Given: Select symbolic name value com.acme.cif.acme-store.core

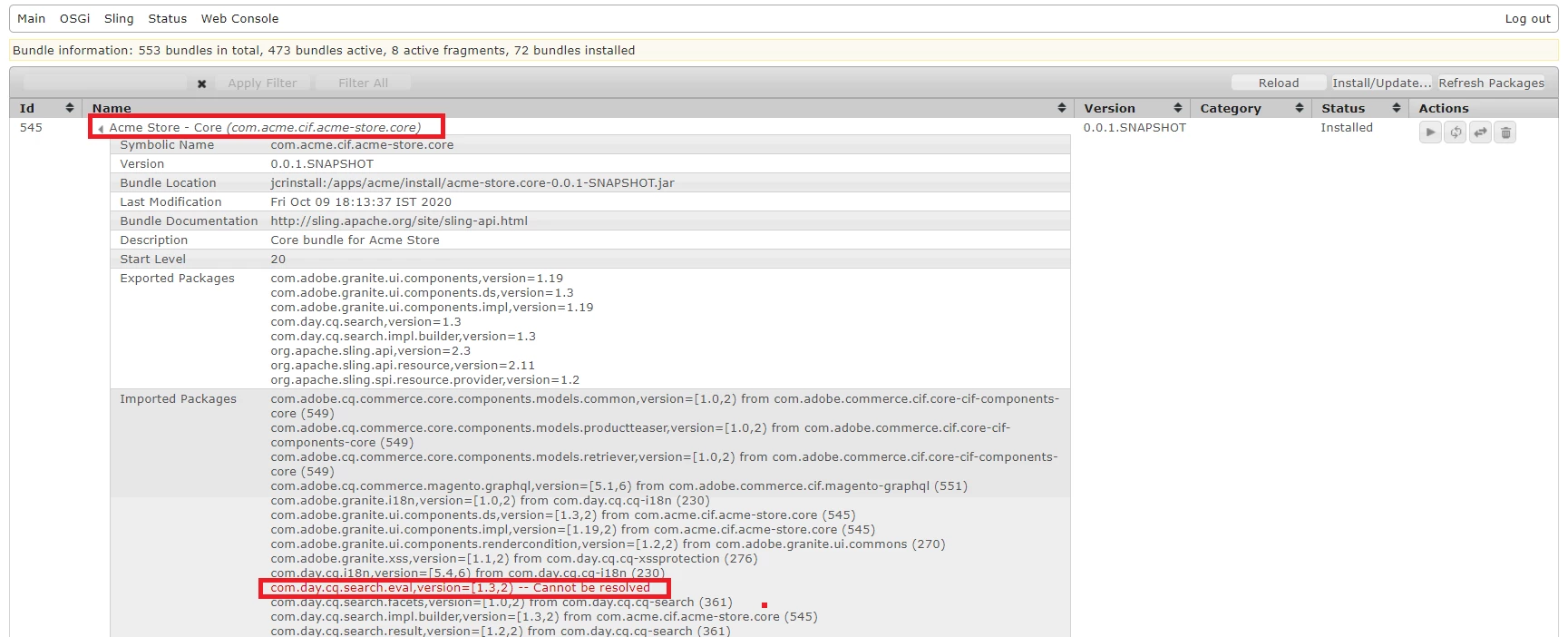Looking at the screenshot, I should [x=362, y=145].
